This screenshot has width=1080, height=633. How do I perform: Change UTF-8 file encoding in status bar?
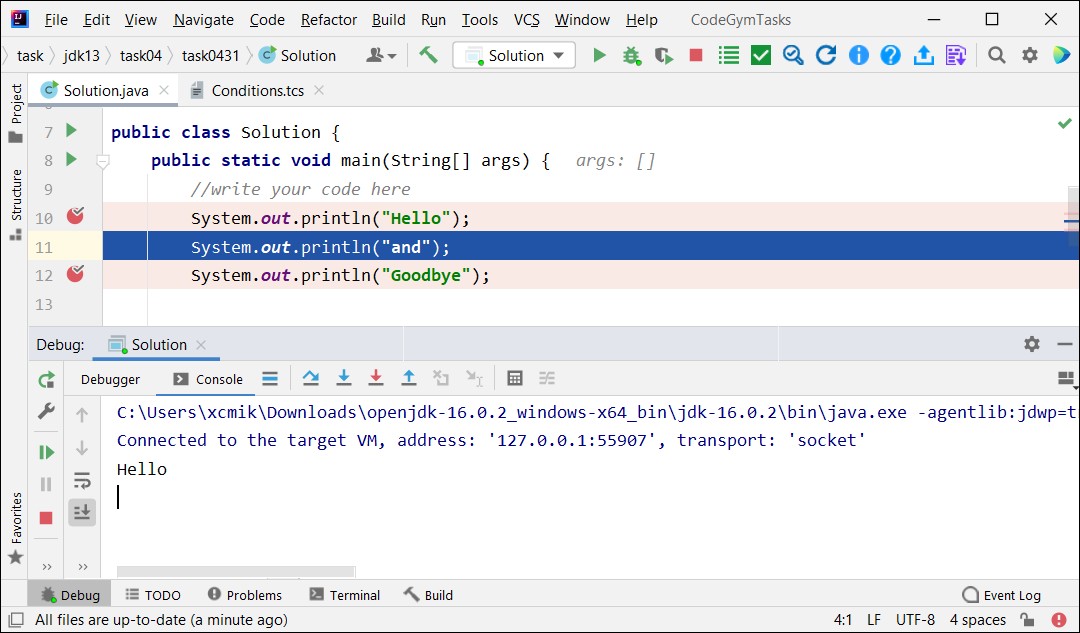[915, 619]
